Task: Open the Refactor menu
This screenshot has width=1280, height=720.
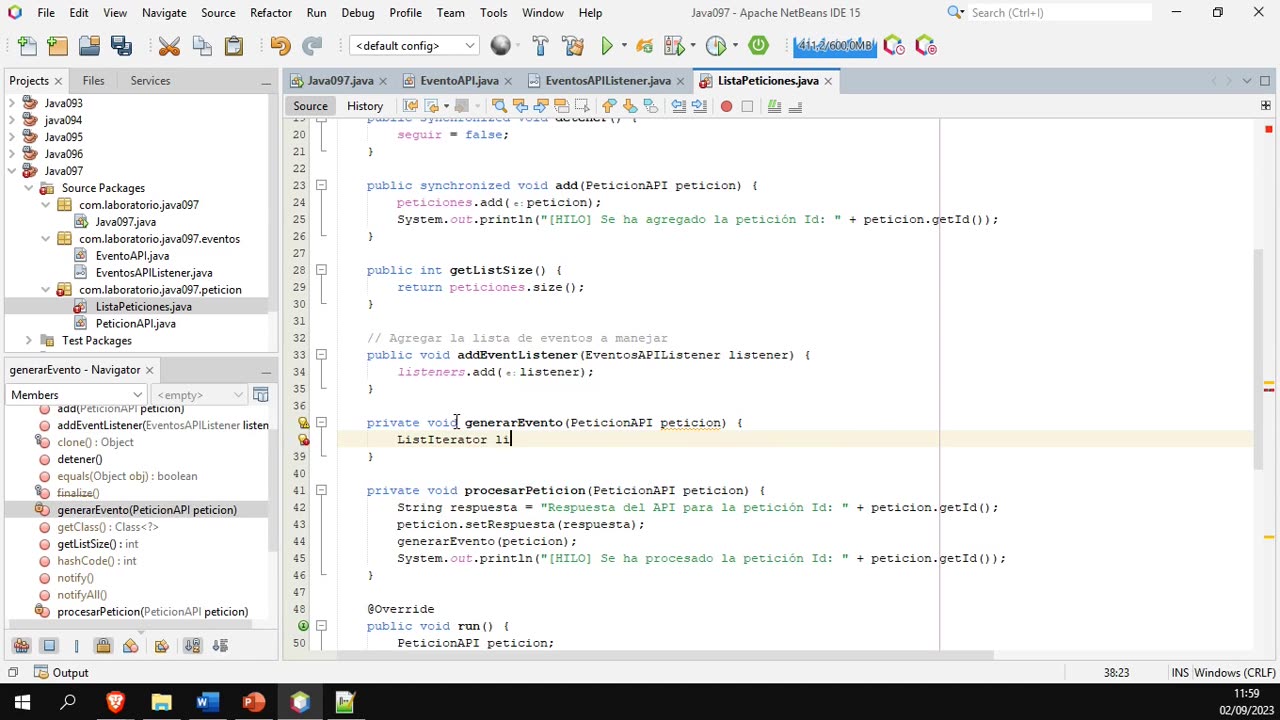Action: click(x=271, y=13)
